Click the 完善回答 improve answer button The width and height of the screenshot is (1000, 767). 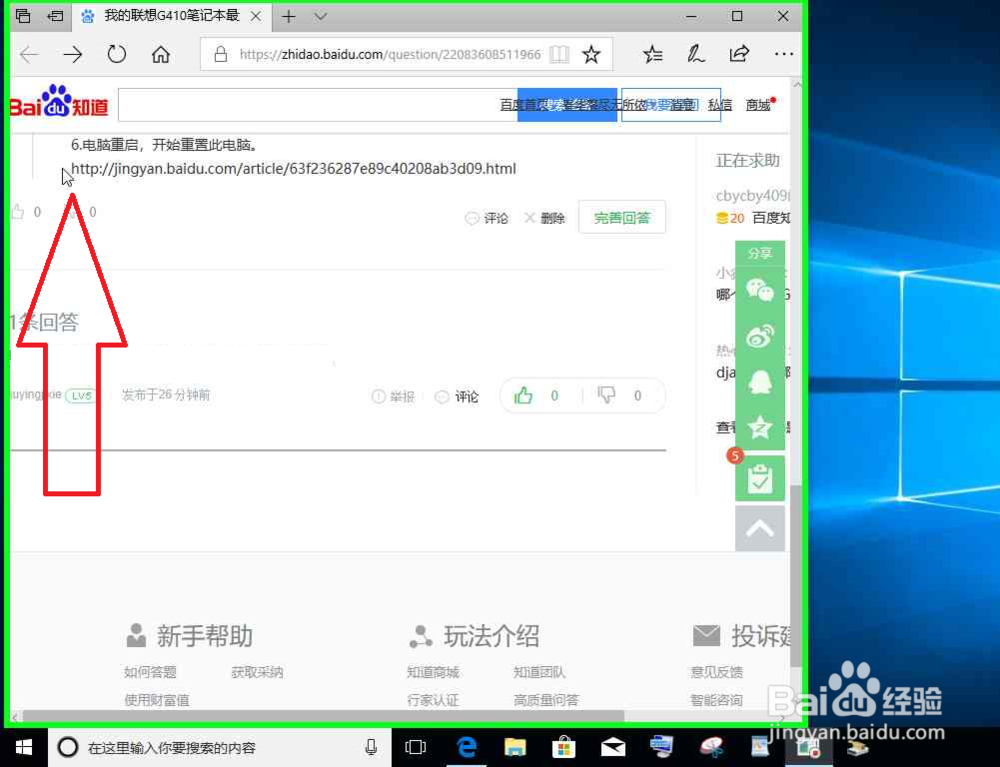[x=622, y=217]
